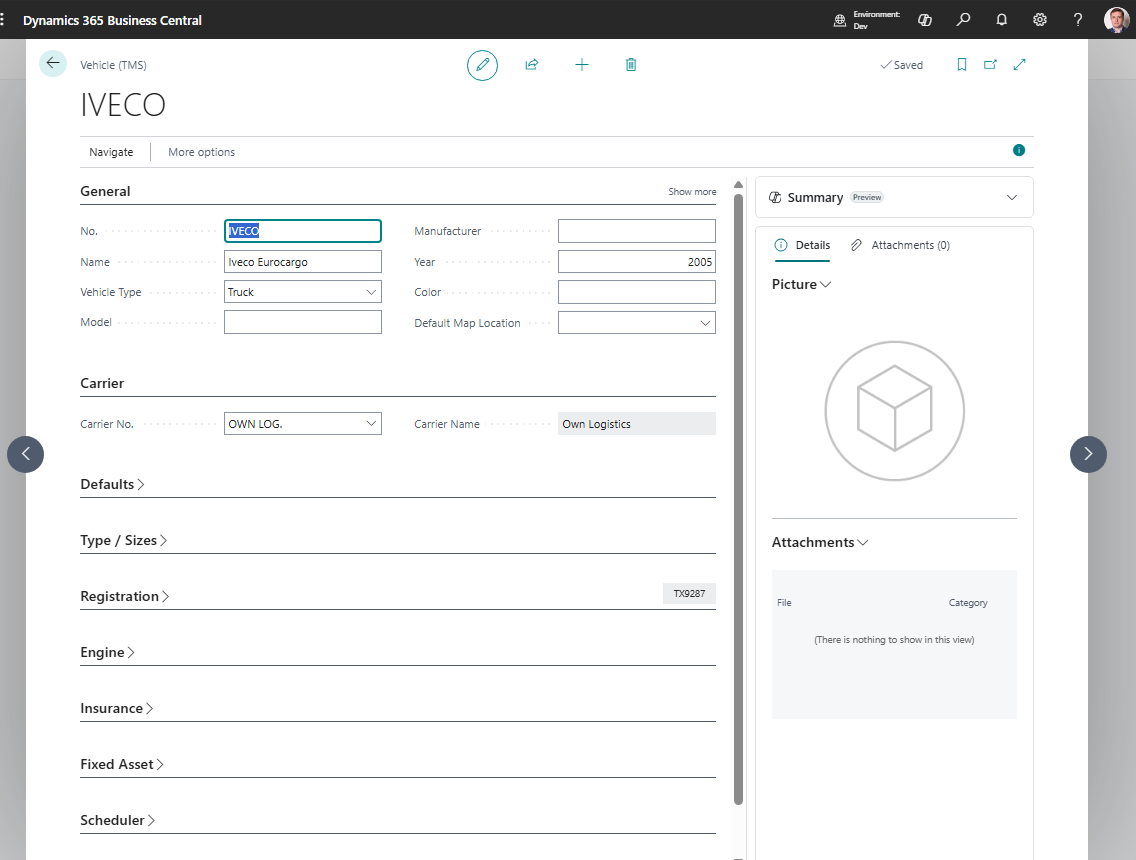
Task: Click the Saved status indicator
Action: (901, 65)
